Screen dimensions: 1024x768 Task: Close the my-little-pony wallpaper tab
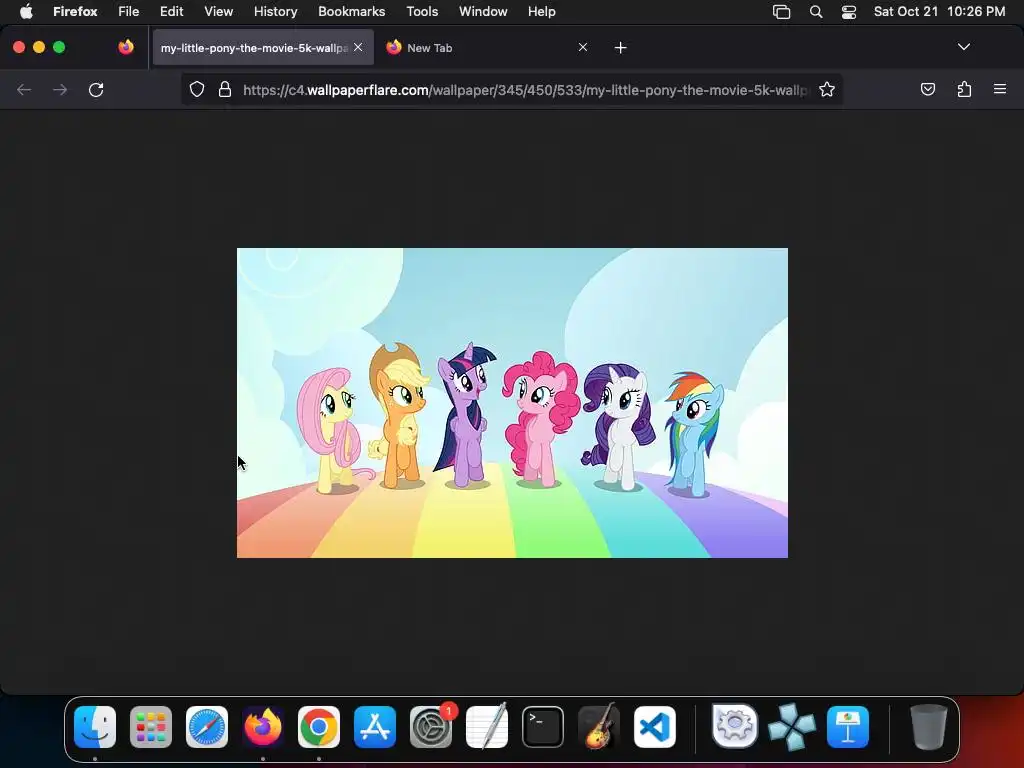tap(358, 47)
